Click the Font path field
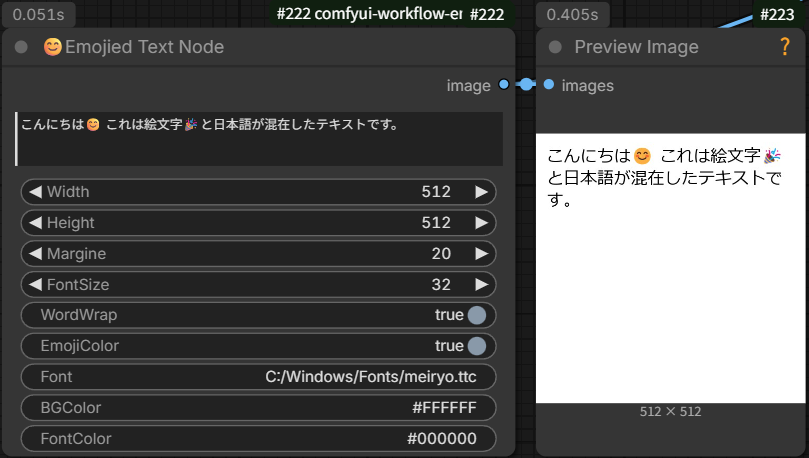809x458 pixels. (x=258, y=377)
